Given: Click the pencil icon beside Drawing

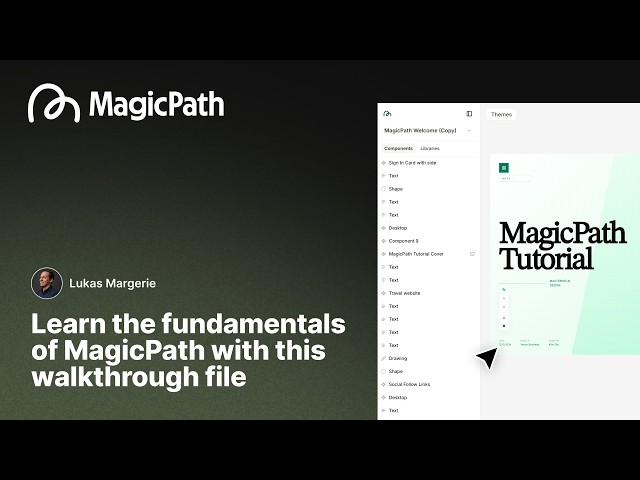Looking at the screenshot, I should click(x=383, y=358).
